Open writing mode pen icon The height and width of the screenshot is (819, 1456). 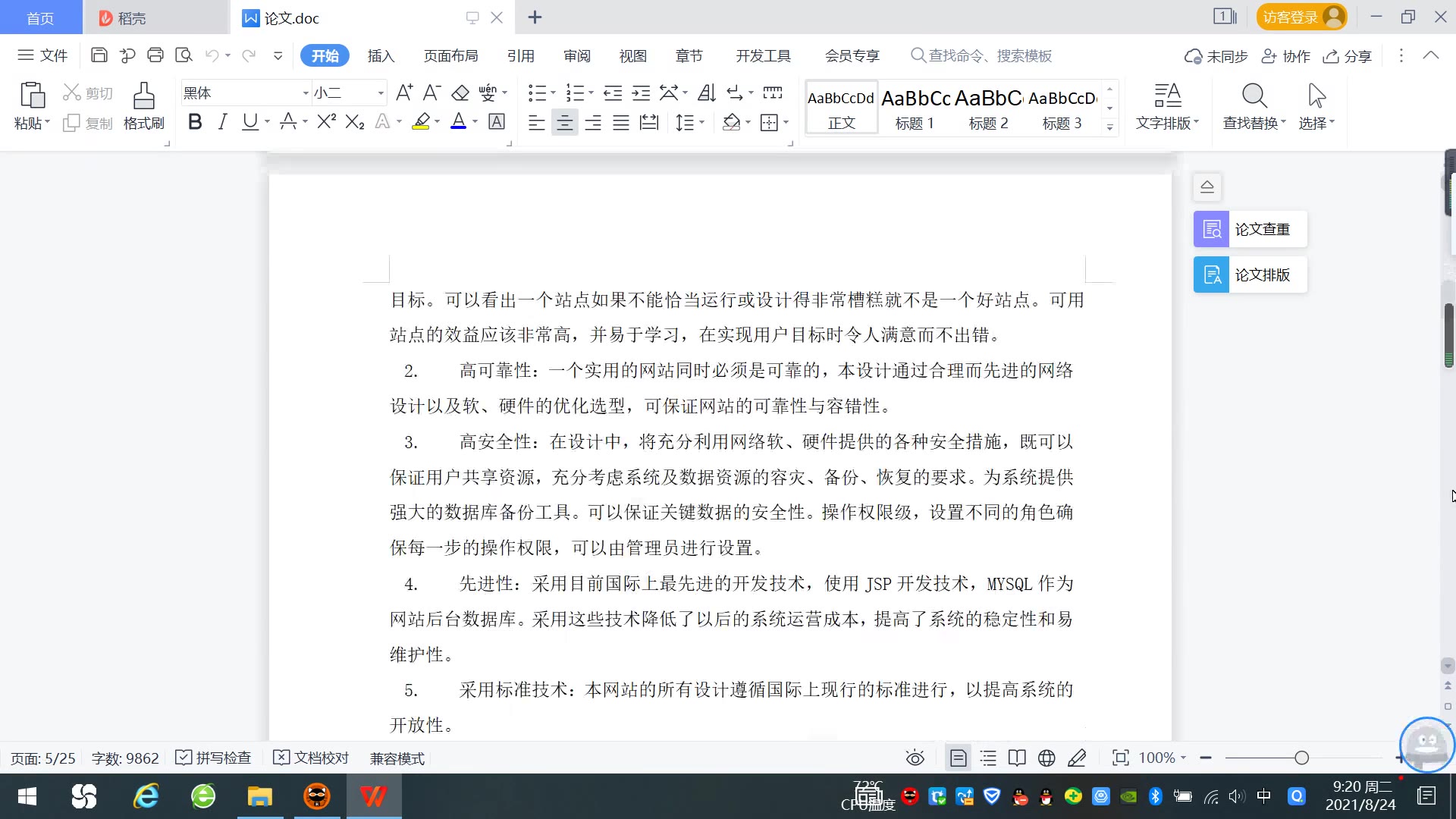coord(1077,758)
